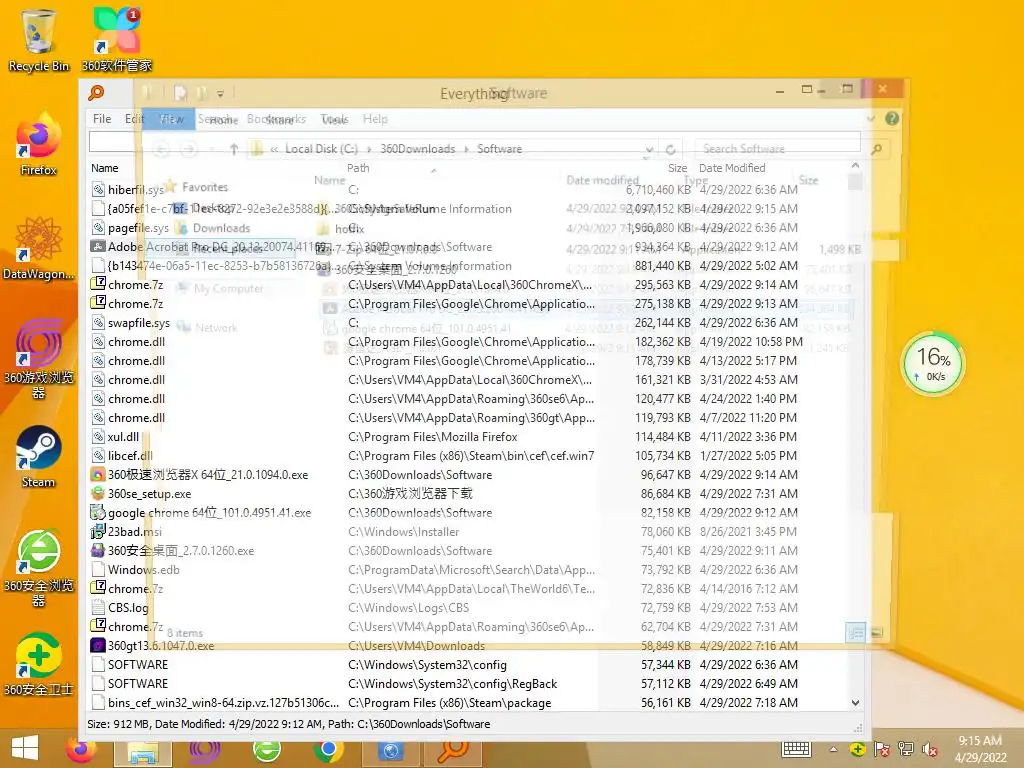Click path C:\Program Files\Mozilla Firefox
Screen dimensions: 1024x768
[x=432, y=436]
